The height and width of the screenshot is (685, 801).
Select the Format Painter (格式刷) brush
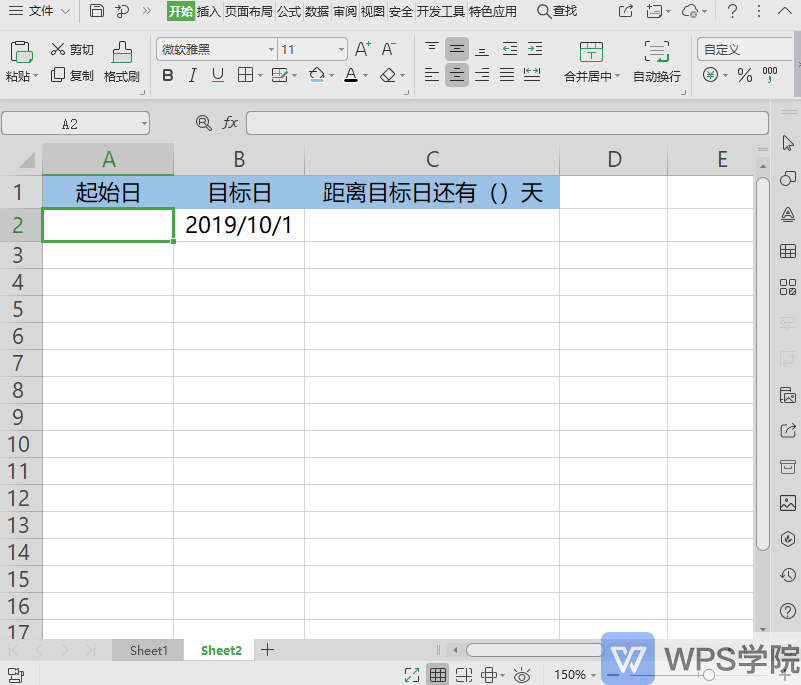click(x=122, y=53)
